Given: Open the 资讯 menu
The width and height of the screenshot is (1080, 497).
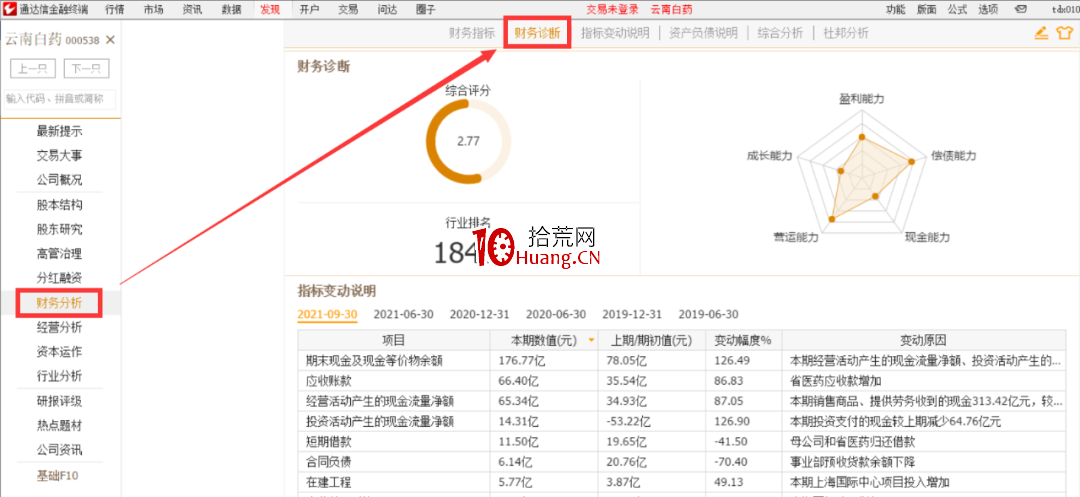Looking at the screenshot, I should 192,10.
